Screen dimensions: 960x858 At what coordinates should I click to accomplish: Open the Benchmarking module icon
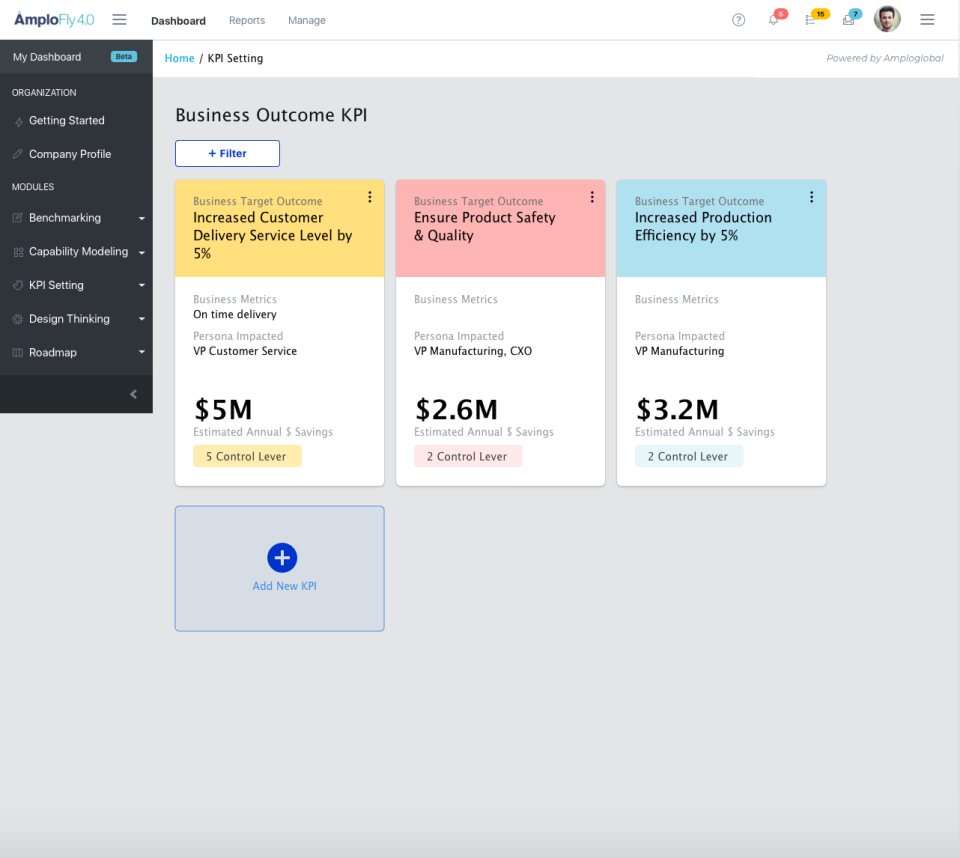click(18, 217)
